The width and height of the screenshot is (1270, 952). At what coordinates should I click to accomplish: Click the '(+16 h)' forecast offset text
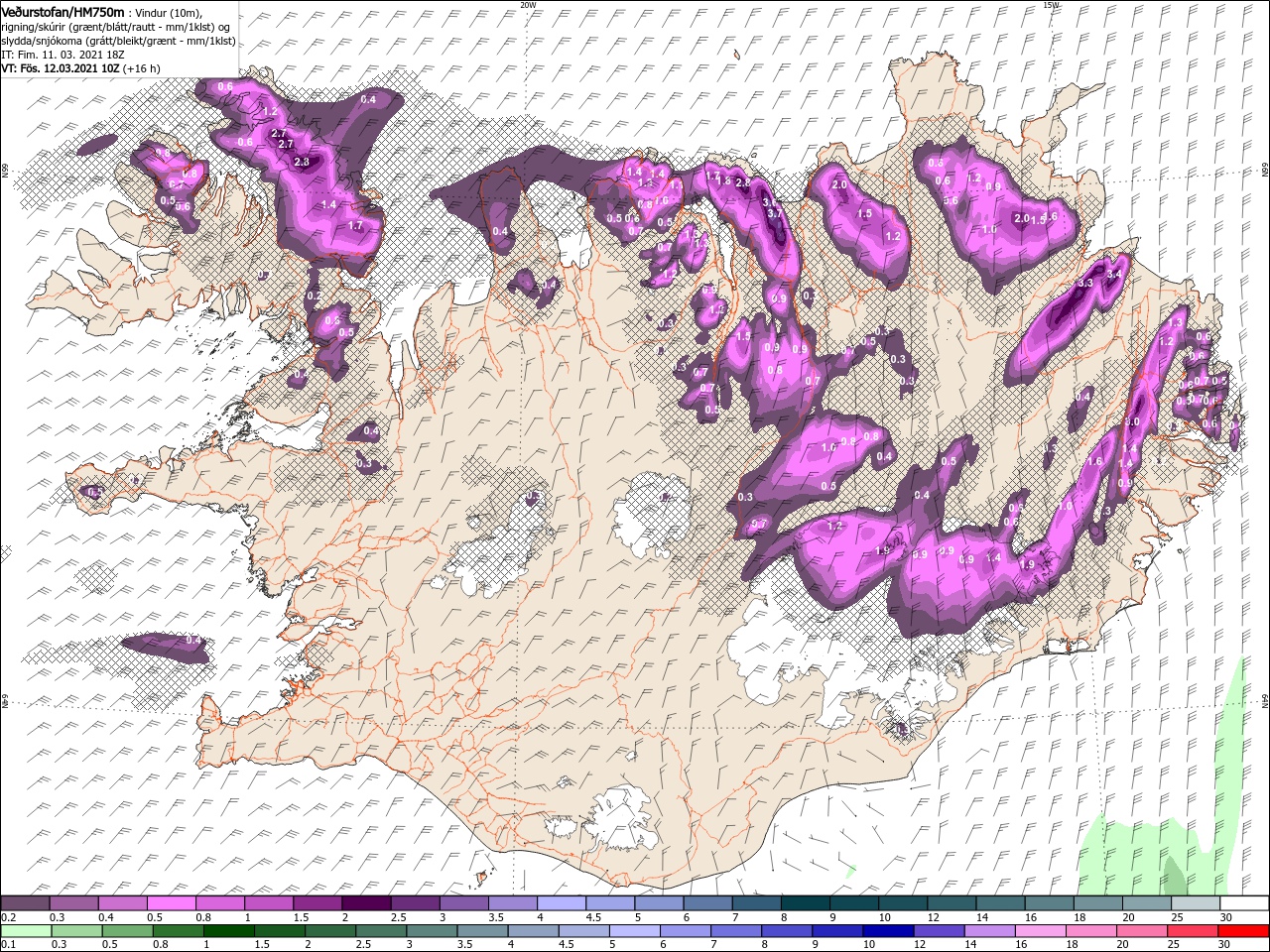tap(142, 68)
